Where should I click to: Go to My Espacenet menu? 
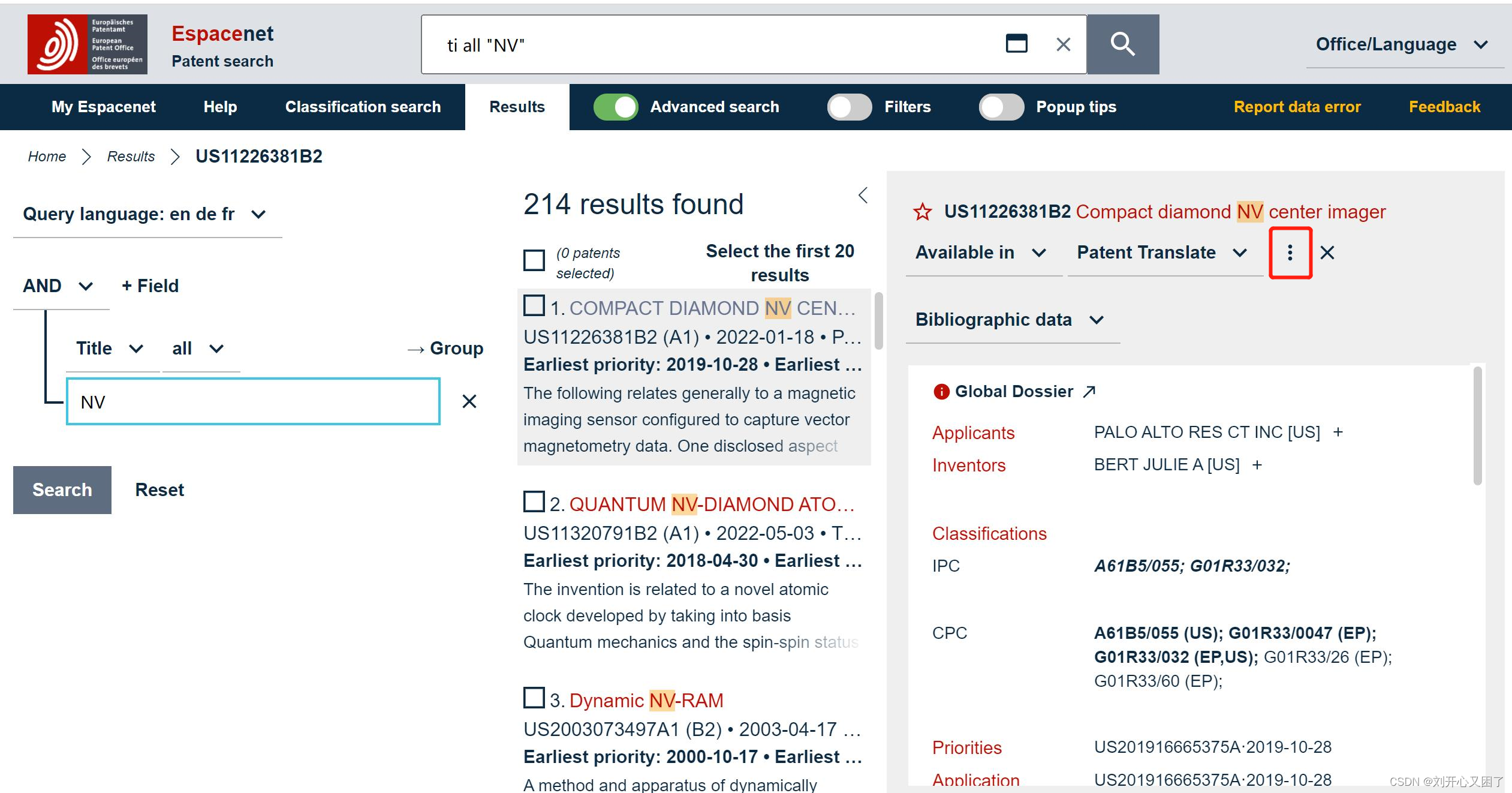(x=103, y=107)
